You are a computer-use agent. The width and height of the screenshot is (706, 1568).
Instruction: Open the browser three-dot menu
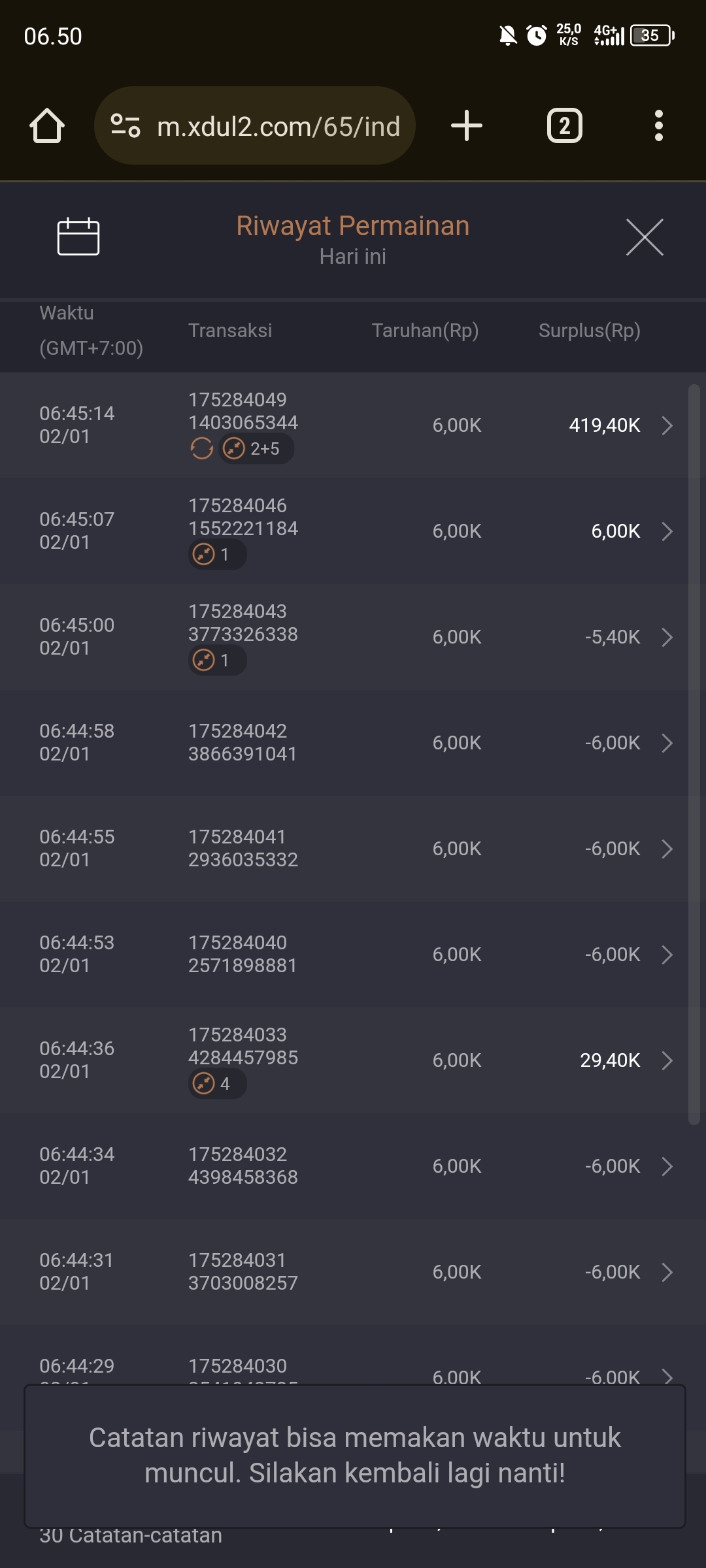pos(658,125)
